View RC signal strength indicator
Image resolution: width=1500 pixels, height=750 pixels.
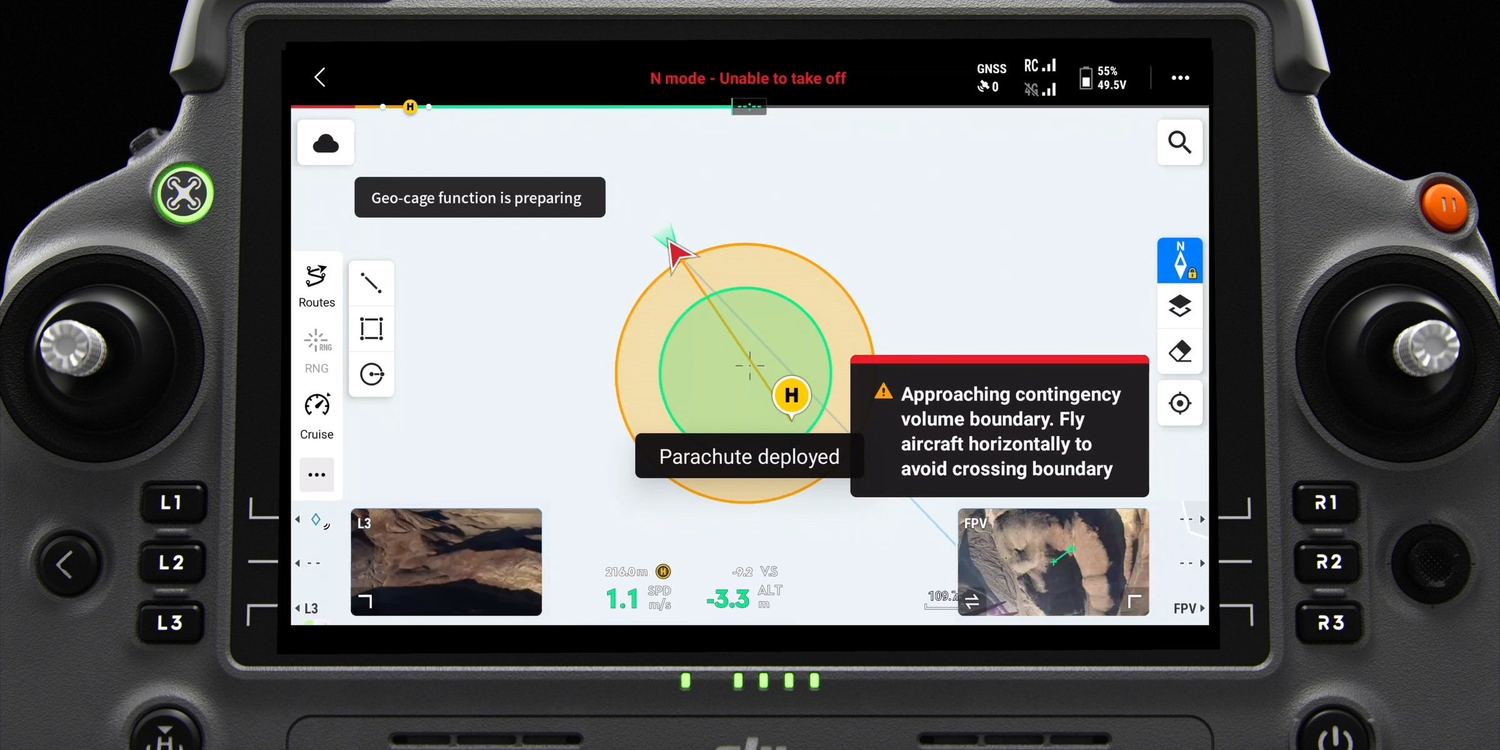[1040, 66]
